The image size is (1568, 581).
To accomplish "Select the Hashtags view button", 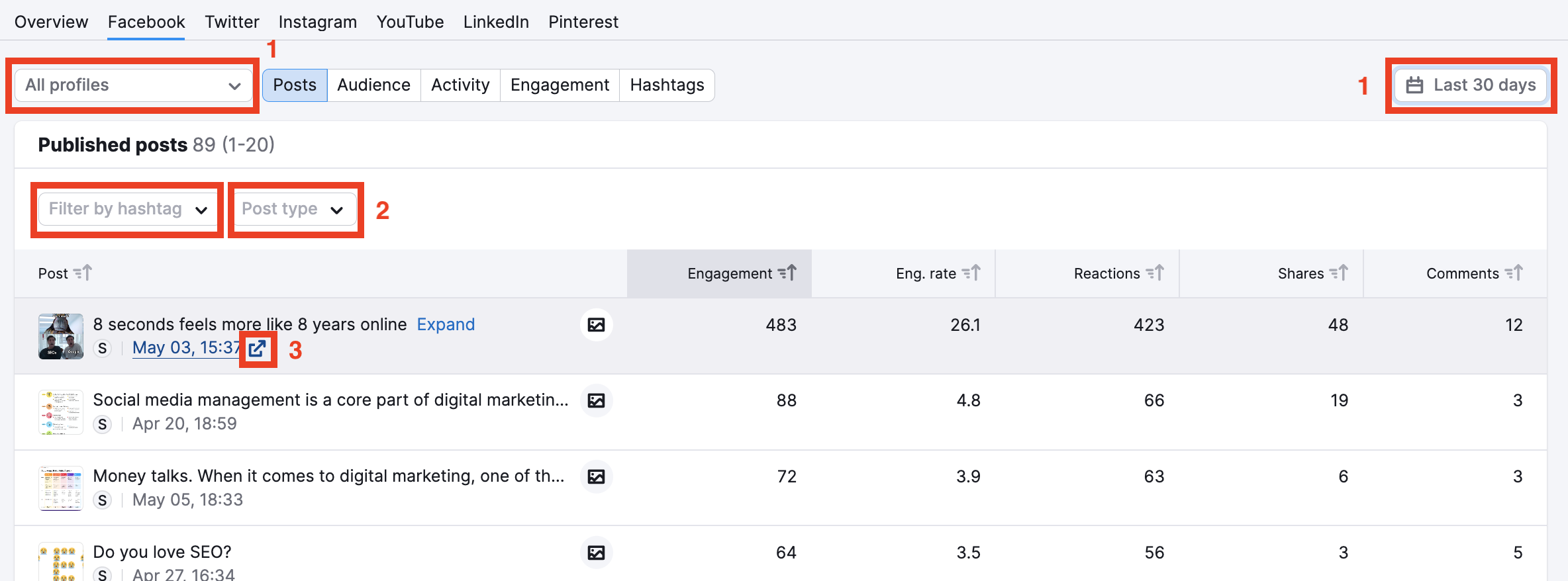I will point(667,85).
